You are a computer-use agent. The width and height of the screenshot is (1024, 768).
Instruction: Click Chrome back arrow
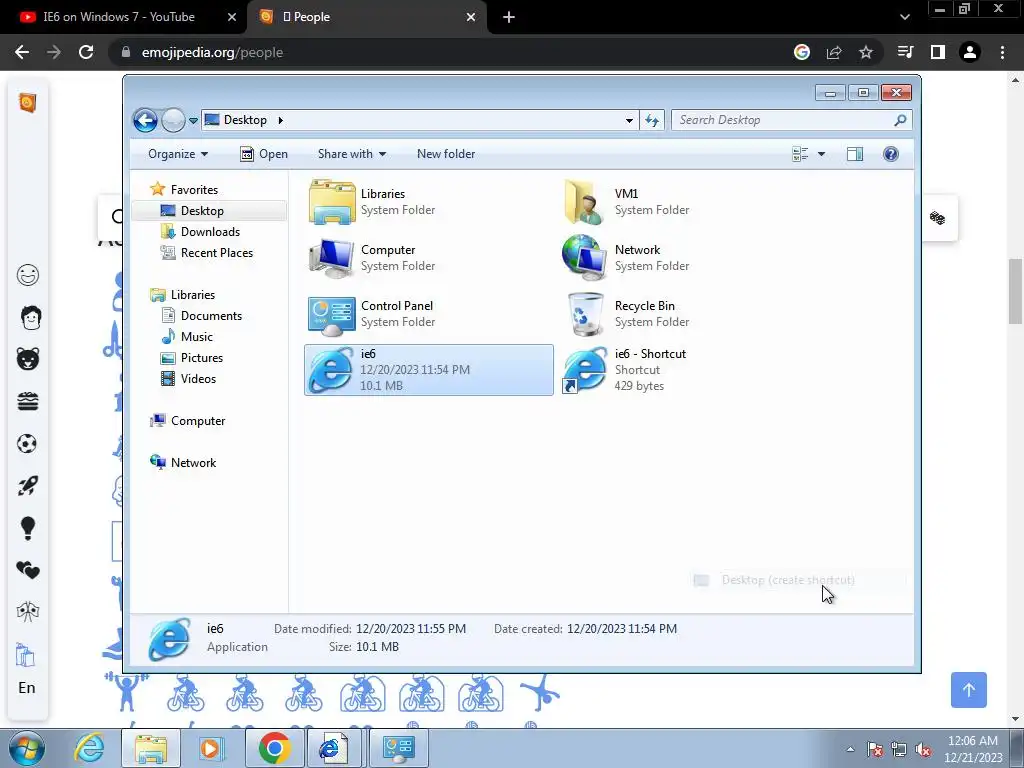click(x=22, y=52)
